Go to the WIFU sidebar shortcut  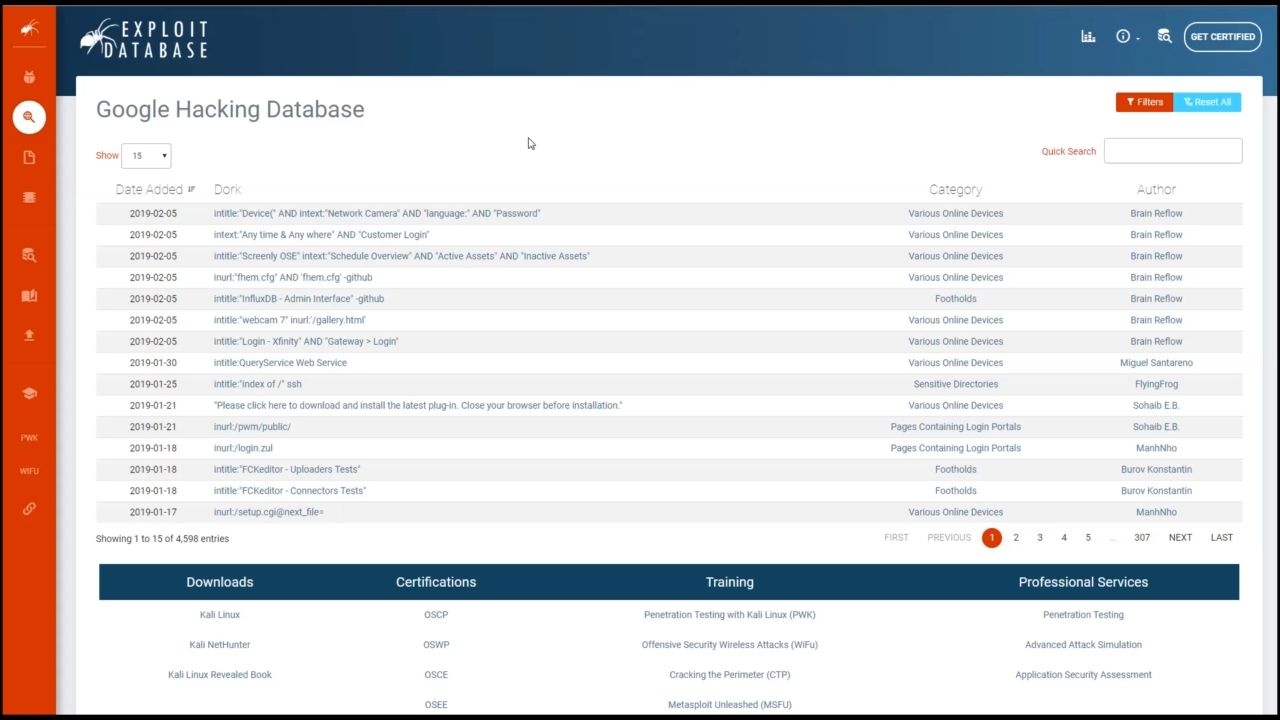click(29, 471)
